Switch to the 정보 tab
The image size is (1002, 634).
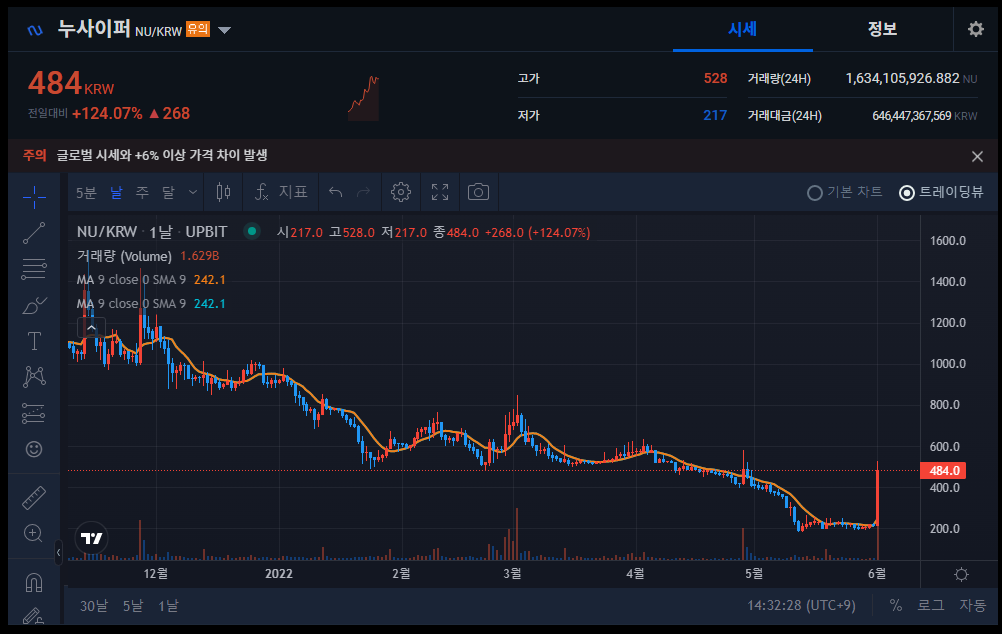[883, 29]
